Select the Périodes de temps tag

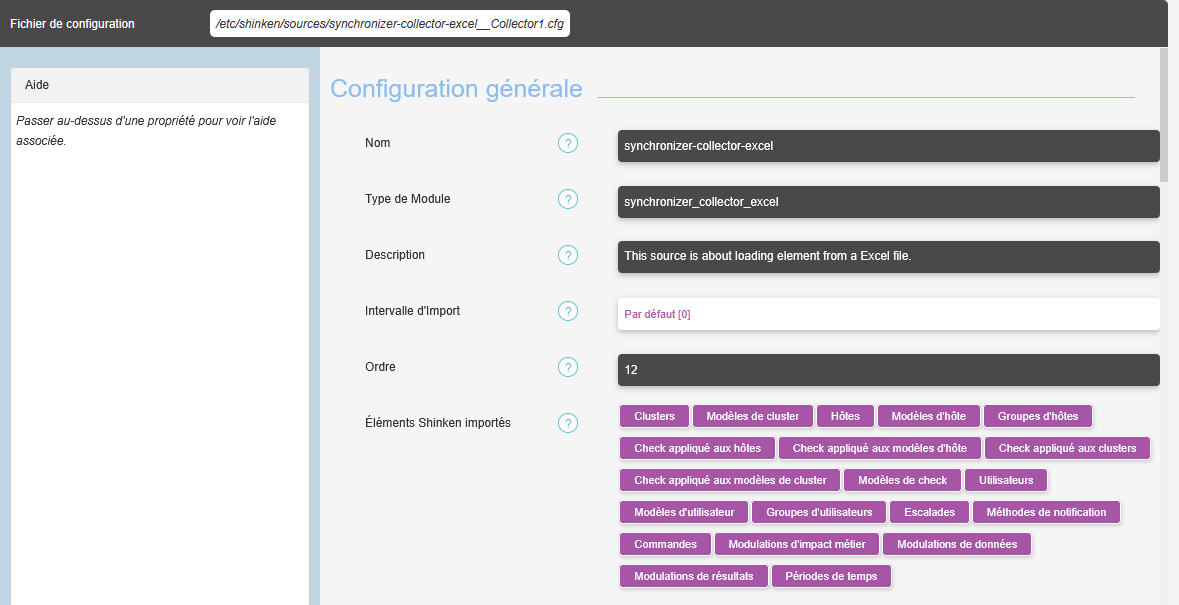pyautogui.click(x=831, y=576)
